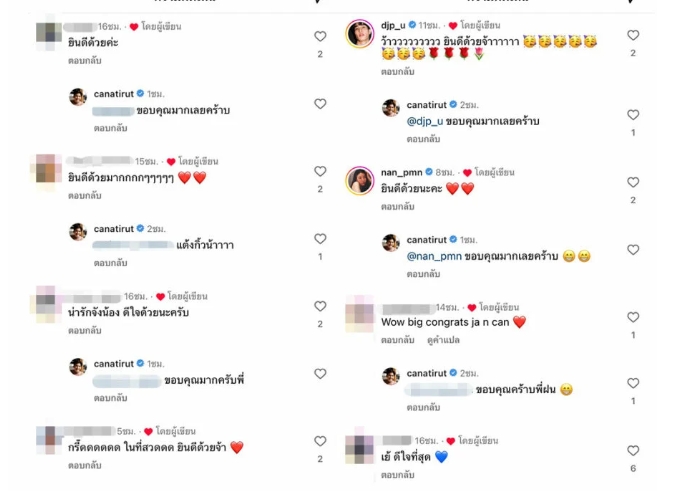
Task: Open nan_pmn profile avatar
Action: (360, 180)
